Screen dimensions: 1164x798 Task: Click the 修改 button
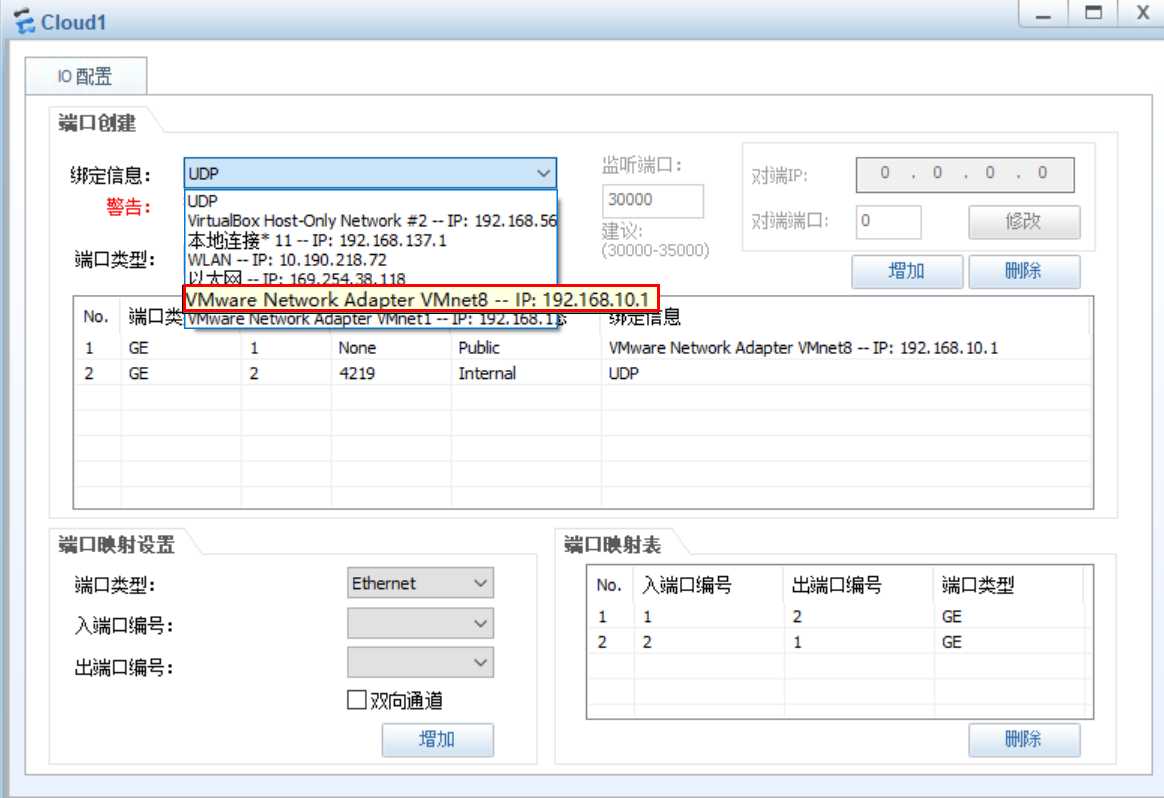pyautogui.click(x=1024, y=221)
